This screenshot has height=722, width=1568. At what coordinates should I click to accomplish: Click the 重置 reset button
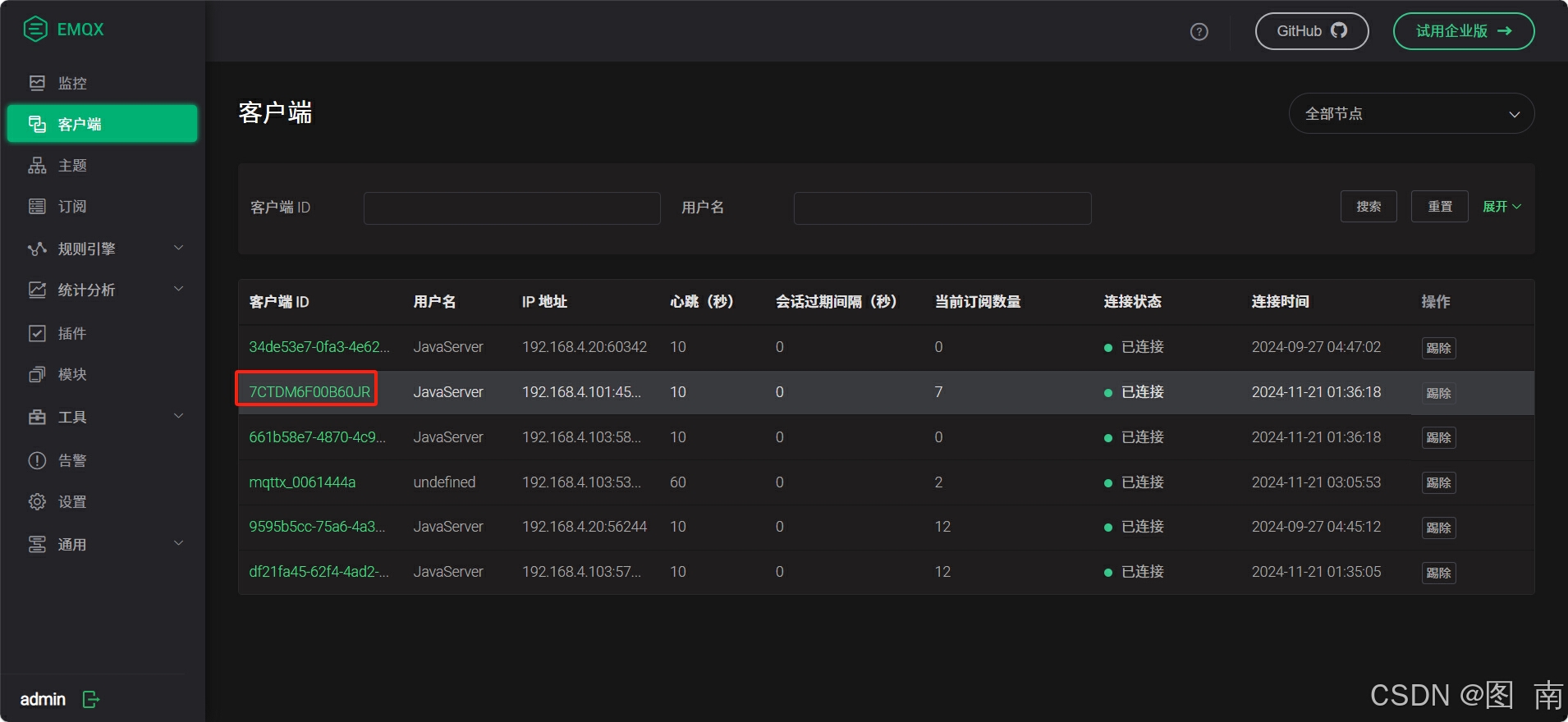(1440, 207)
